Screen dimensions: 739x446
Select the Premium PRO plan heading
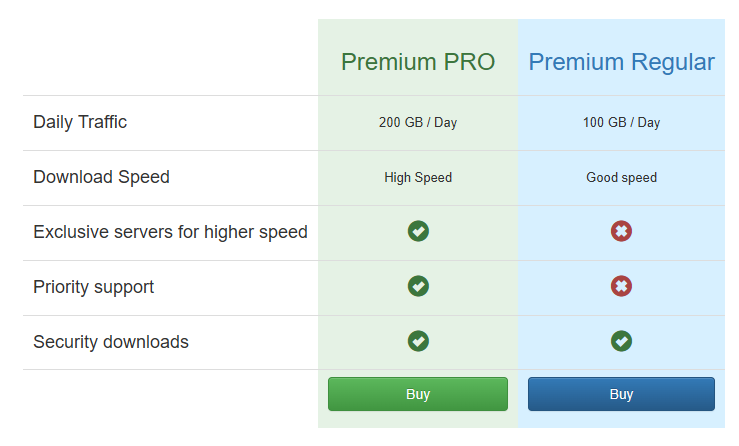pos(418,62)
